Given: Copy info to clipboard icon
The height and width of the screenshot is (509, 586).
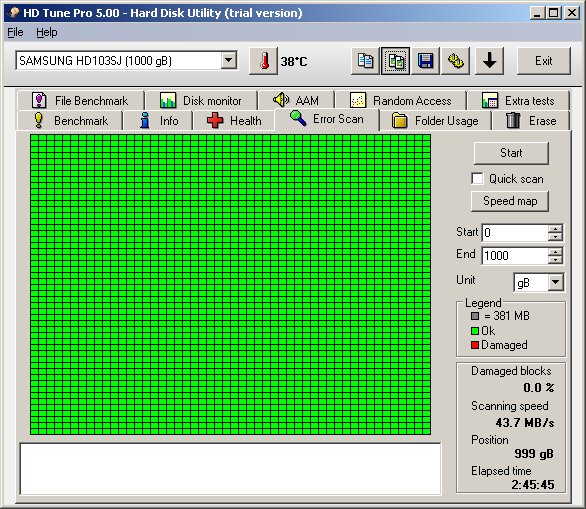Looking at the screenshot, I should tap(365, 61).
